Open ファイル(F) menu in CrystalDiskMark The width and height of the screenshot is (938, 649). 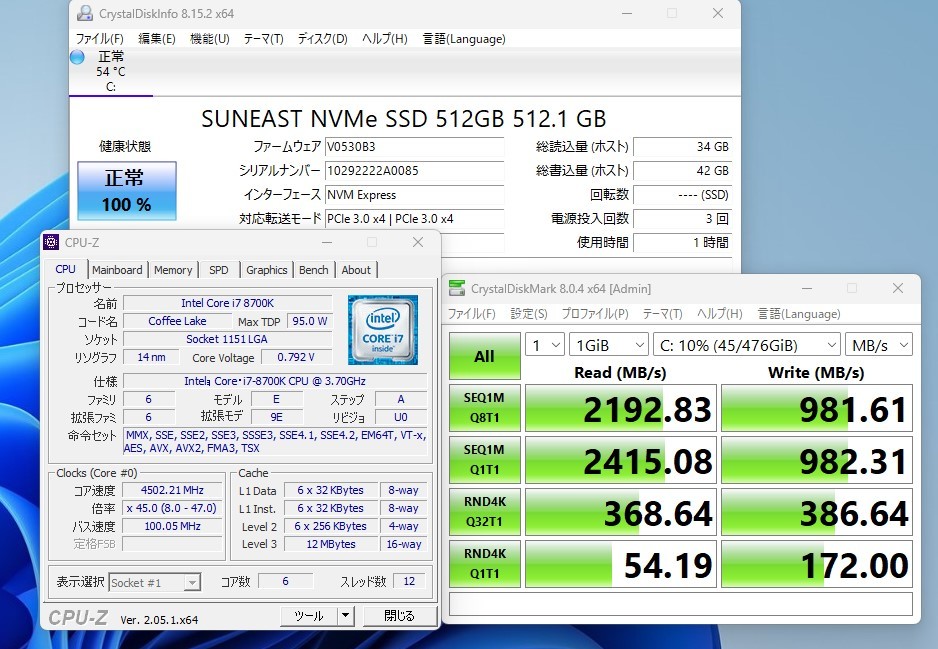click(x=471, y=314)
